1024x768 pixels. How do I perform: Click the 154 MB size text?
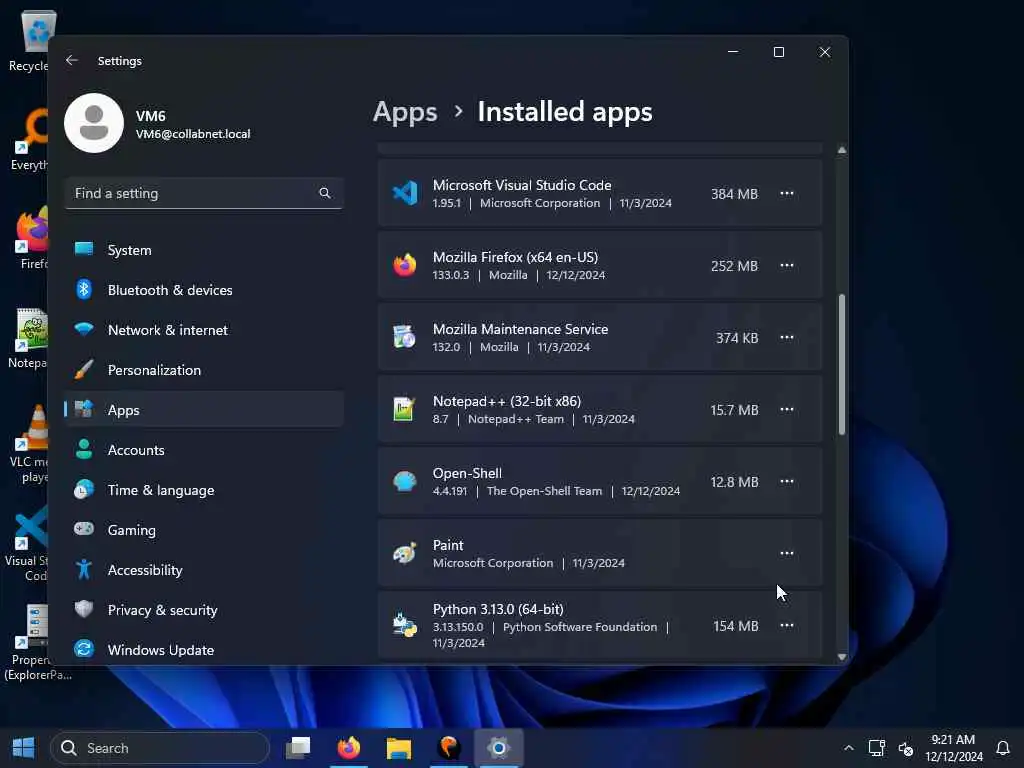(735, 626)
